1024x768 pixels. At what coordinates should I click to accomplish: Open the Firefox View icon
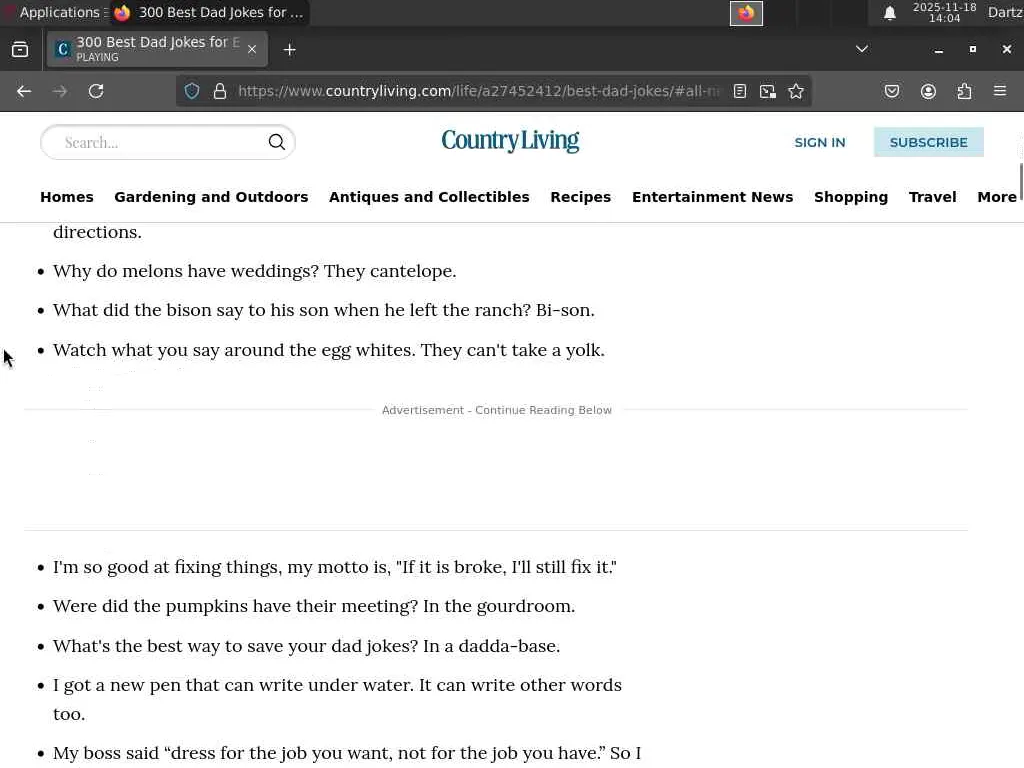pos(20,50)
